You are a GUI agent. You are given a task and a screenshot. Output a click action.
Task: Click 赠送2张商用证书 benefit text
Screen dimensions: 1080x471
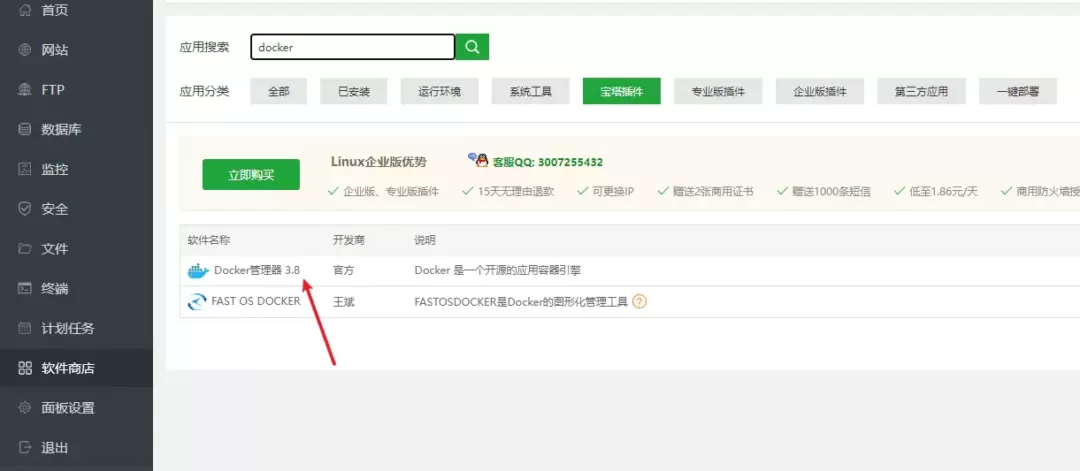[713, 191]
